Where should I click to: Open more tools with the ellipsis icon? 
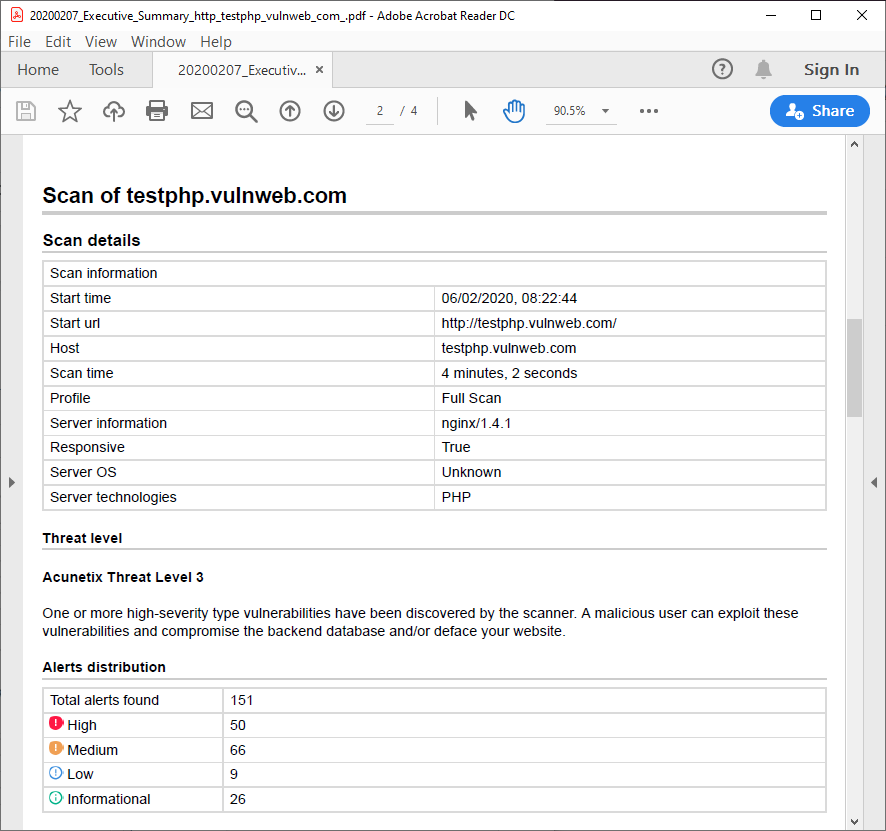tap(649, 111)
